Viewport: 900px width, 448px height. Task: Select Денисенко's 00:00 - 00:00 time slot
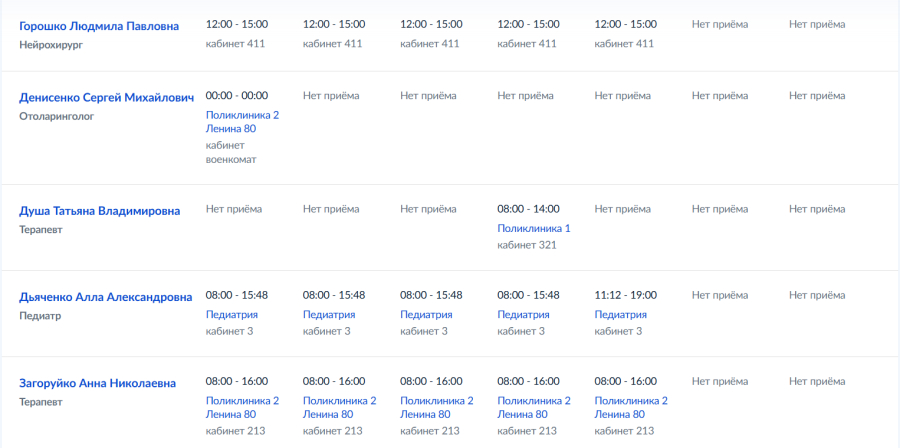point(237,95)
